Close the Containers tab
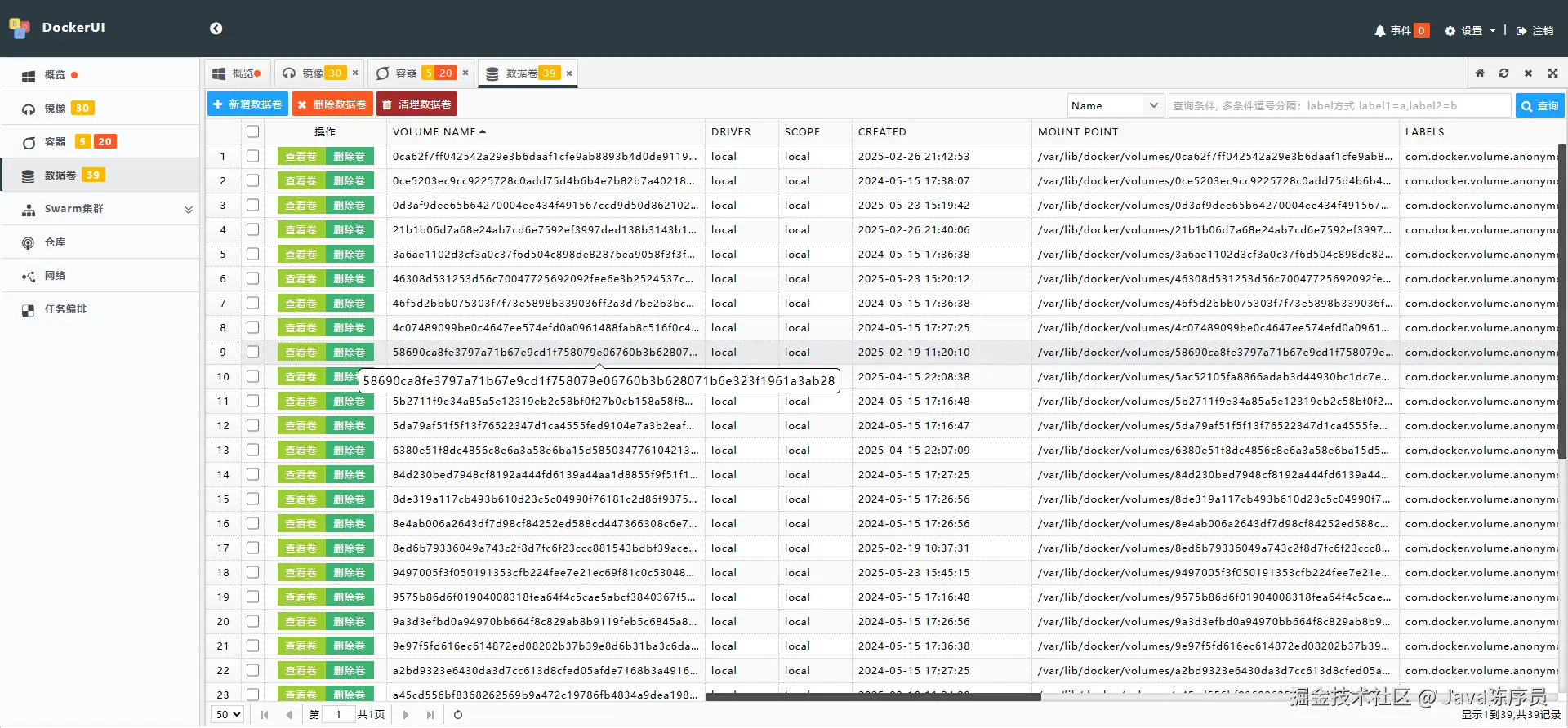This screenshot has width=1568, height=728. [465, 73]
